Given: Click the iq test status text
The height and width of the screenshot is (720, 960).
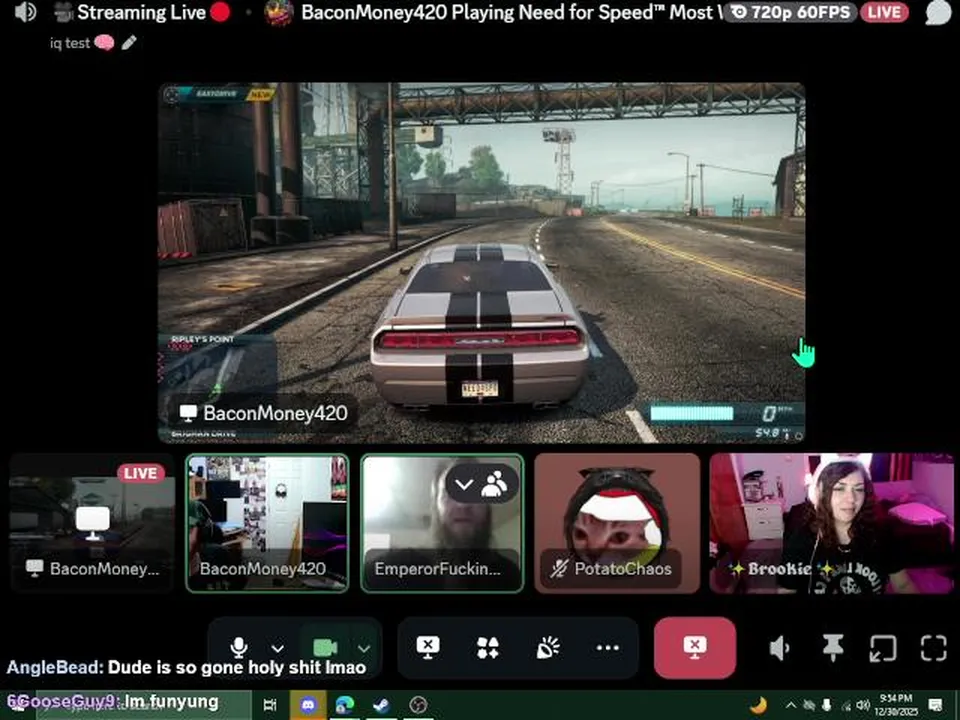Looking at the screenshot, I should pos(70,43).
